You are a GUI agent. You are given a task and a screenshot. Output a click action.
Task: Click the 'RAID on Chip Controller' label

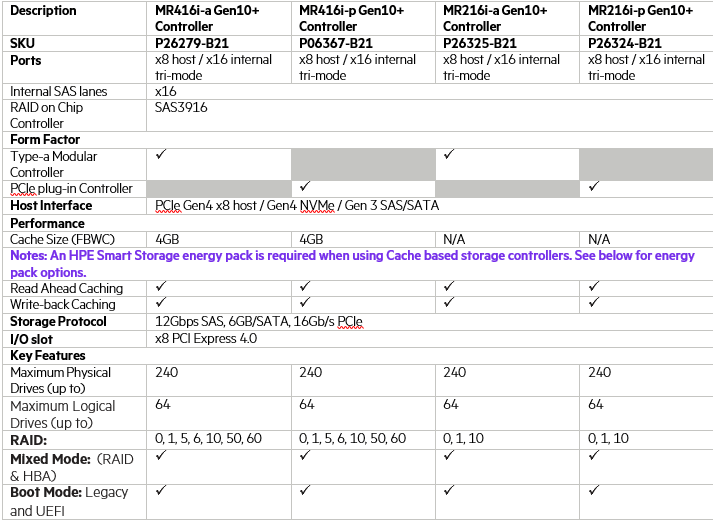pyautogui.click(x=46, y=115)
